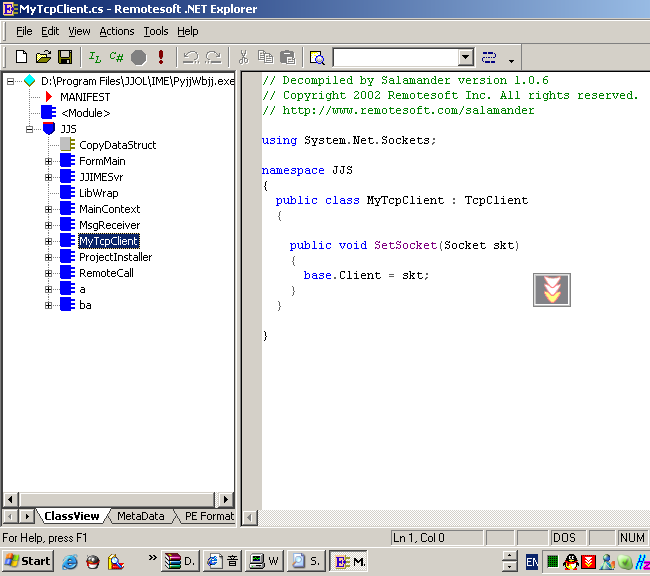Switch to the MetaData tab
Image resolution: width=650 pixels, height=576 pixels.
coord(140,516)
